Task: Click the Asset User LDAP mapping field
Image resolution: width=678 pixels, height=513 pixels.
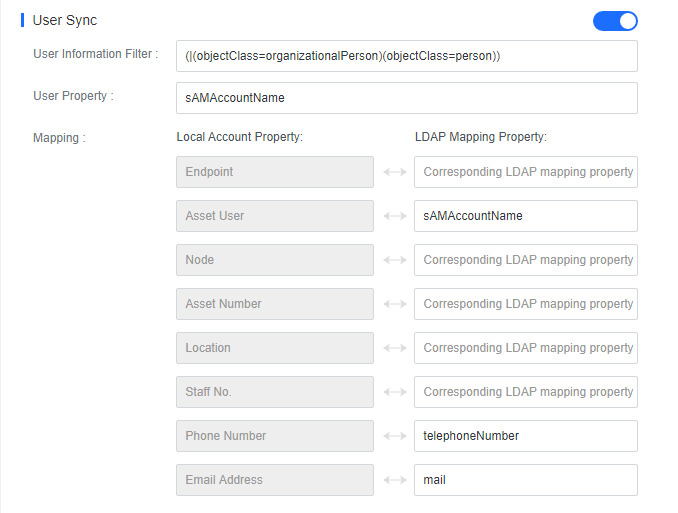Action: 526,216
